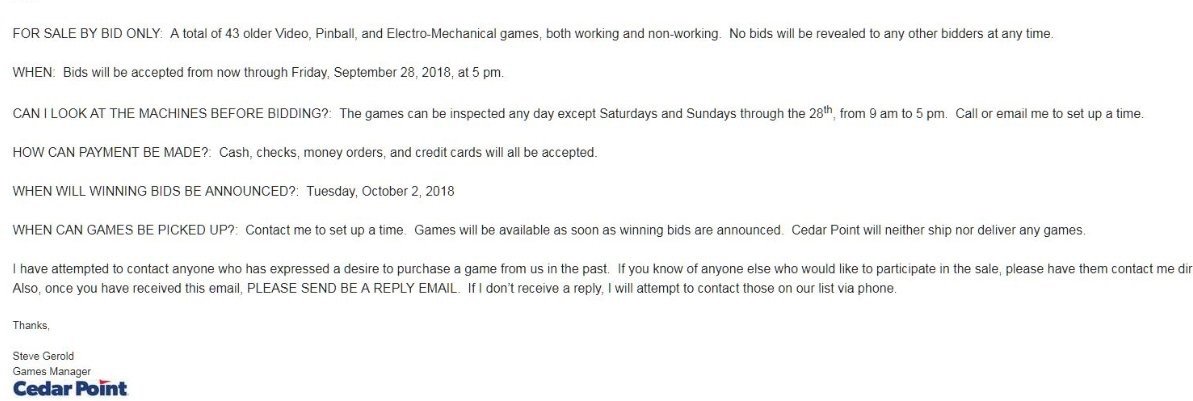Click the 'Thanks,' closing line
The image size is (1193, 401).
pos(31,326)
